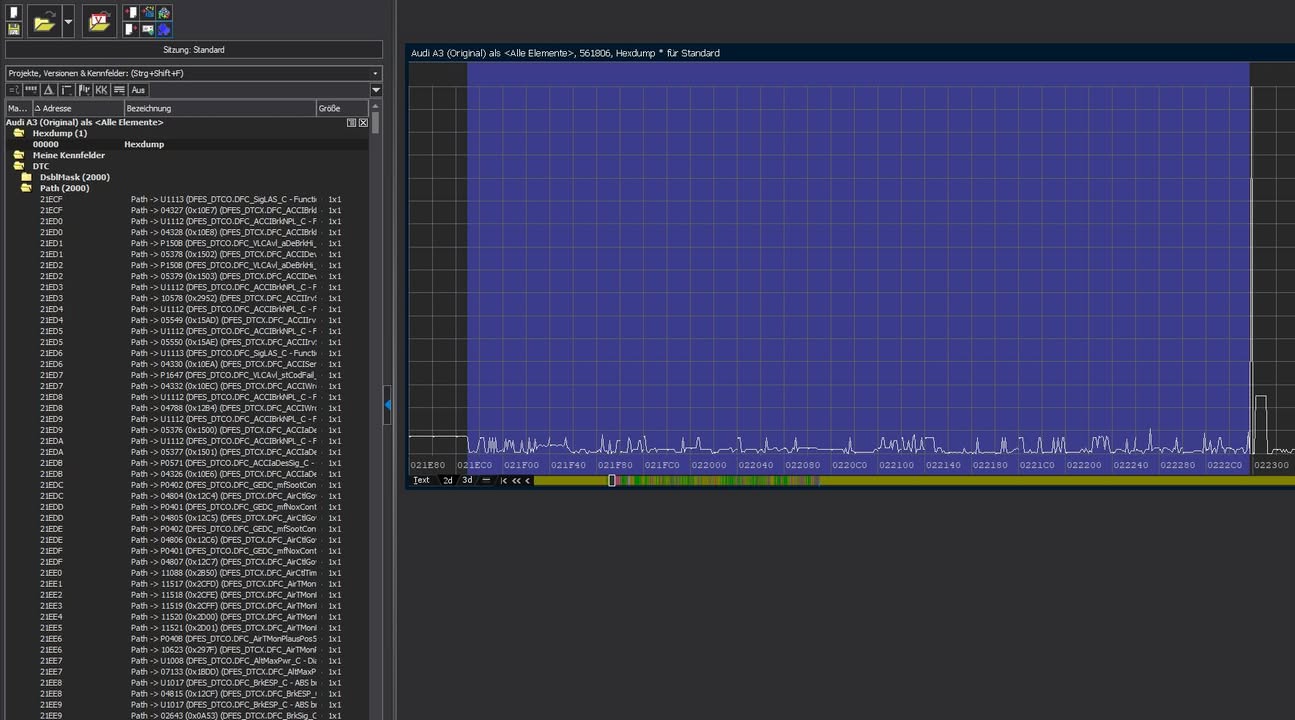The image size is (1295, 720).
Task: Select the 05378 (0x1502) path row
Action: (187, 254)
